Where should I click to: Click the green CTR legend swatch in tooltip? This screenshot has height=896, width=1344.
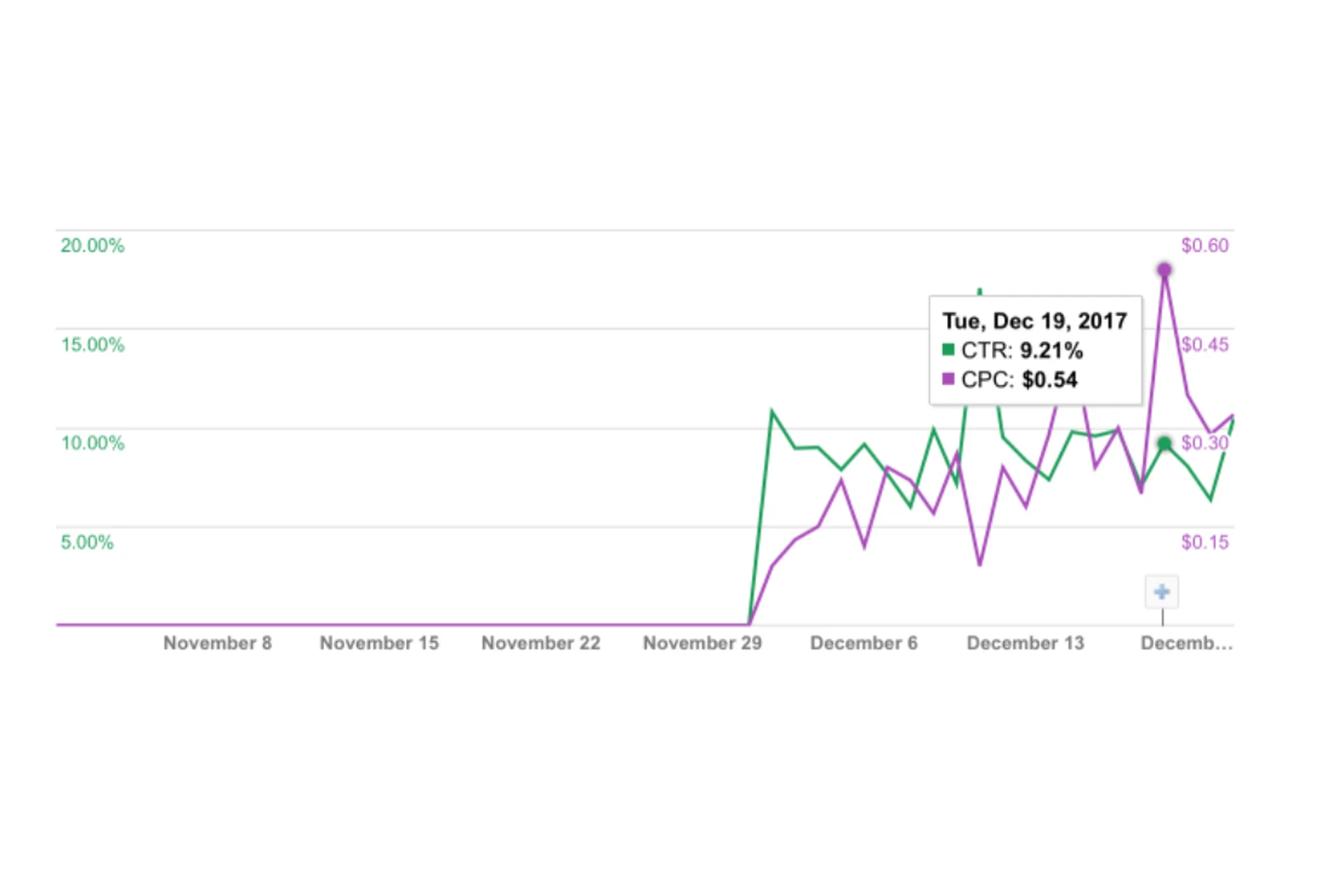point(948,349)
